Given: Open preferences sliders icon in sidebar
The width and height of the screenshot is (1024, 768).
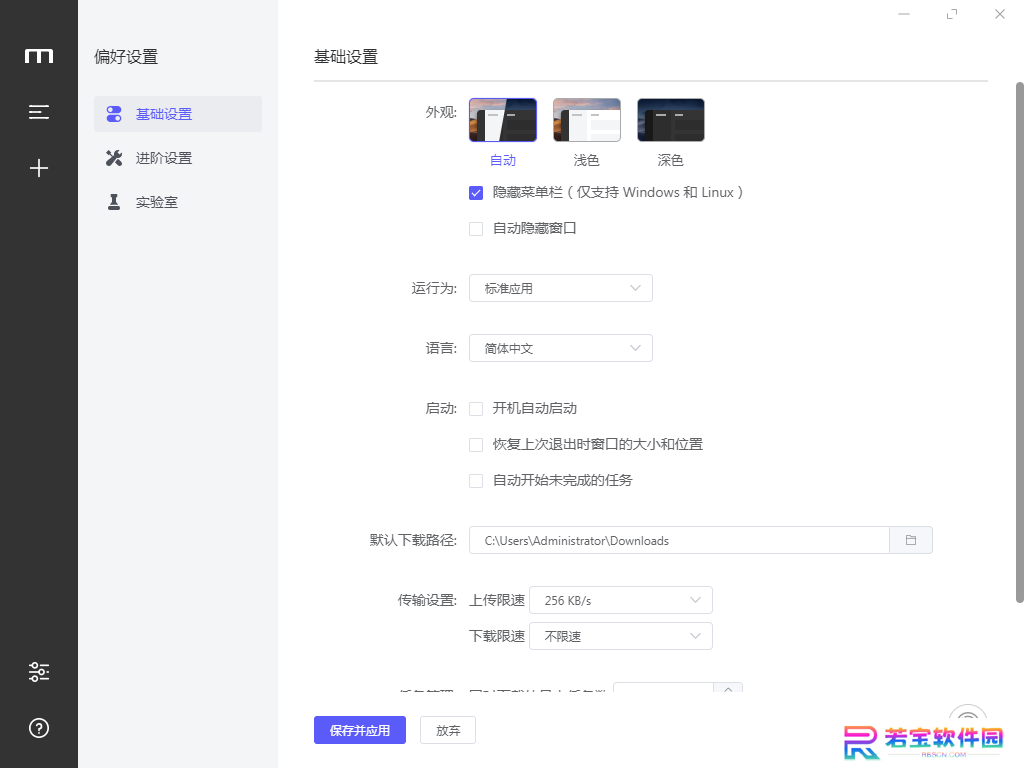Looking at the screenshot, I should 39,672.
